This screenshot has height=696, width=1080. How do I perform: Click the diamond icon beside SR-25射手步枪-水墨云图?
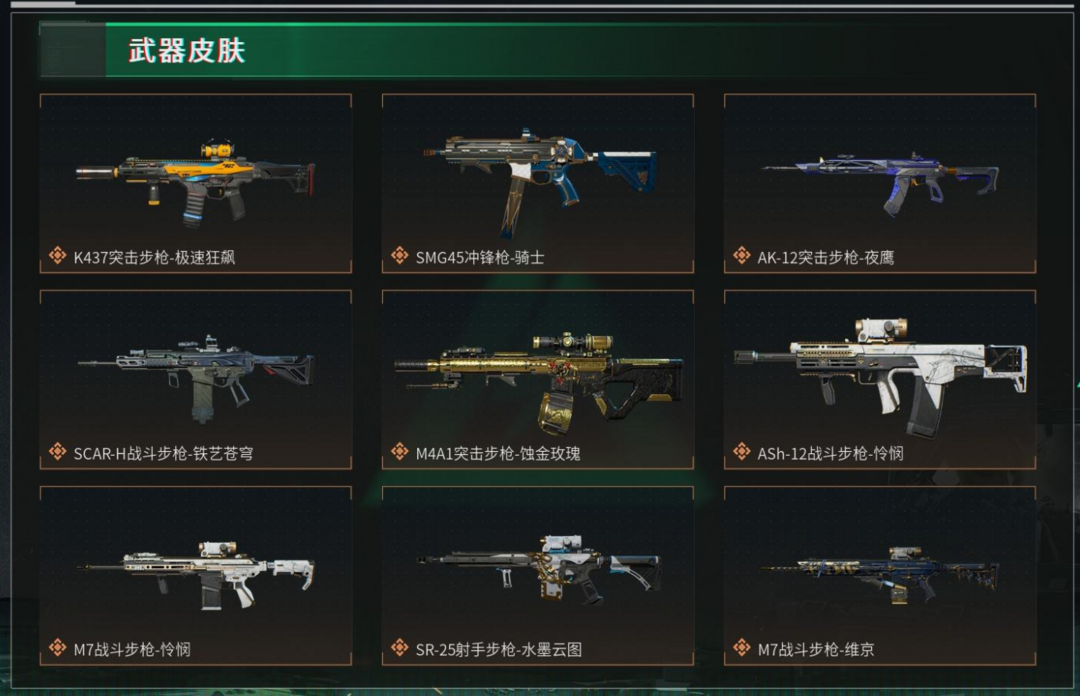399,648
